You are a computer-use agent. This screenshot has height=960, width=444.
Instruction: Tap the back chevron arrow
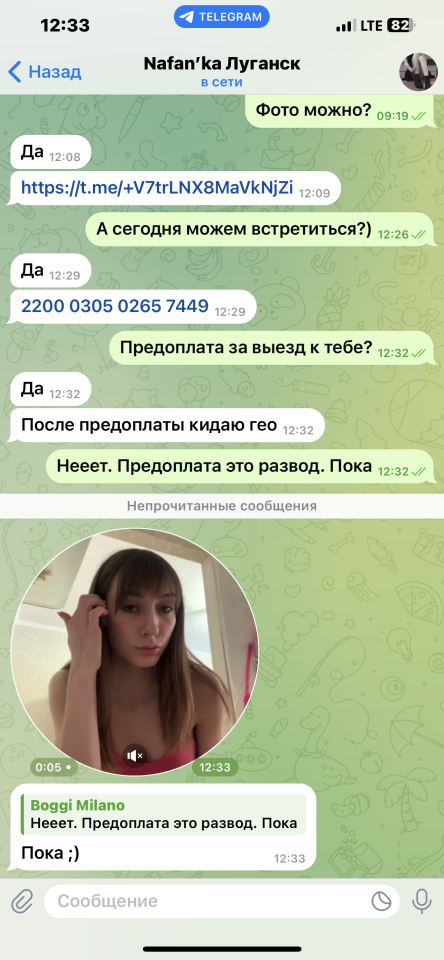coord(15,72)
